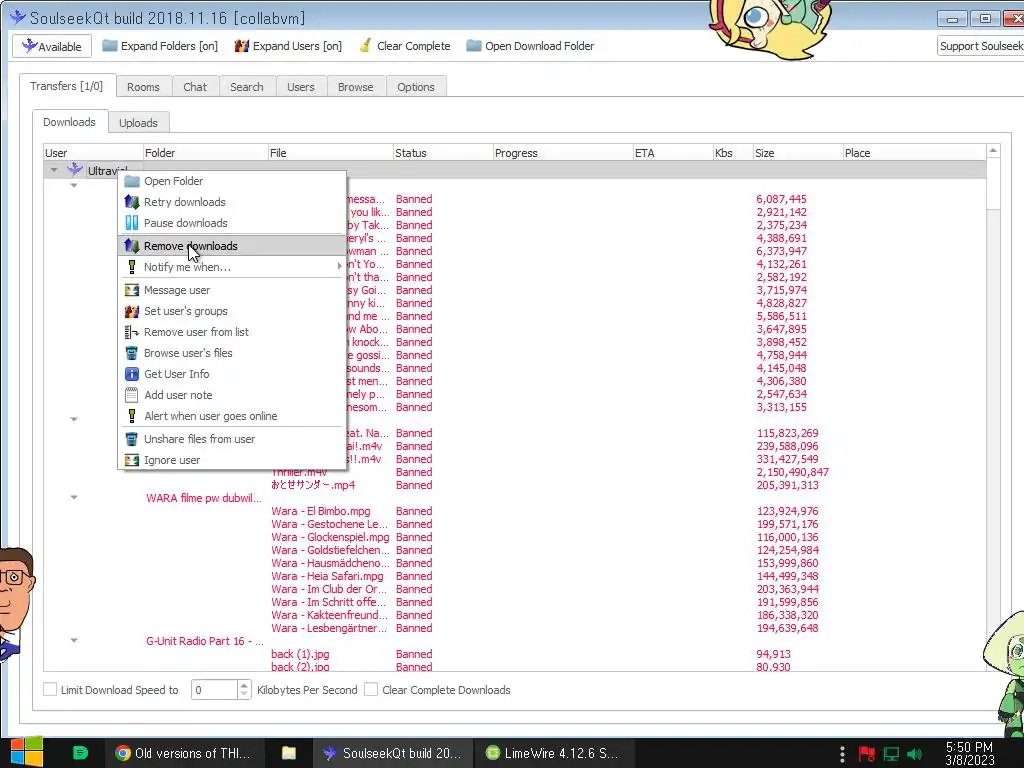
Task: Select the Wara - Glockenspiel.mpg row
Action: click(515, 537)
